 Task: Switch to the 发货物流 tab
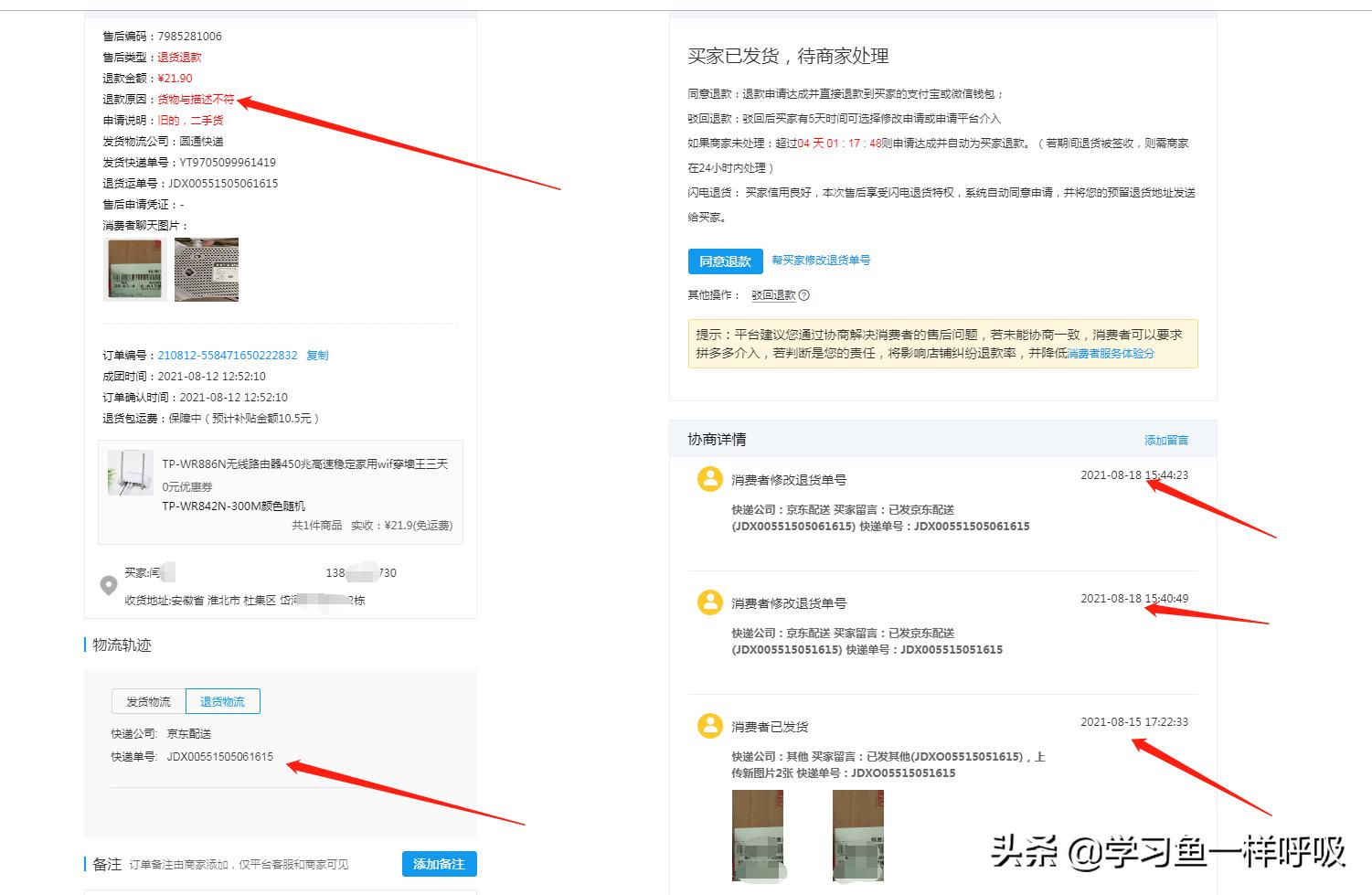pyautogui.click(x=145, y=701)
